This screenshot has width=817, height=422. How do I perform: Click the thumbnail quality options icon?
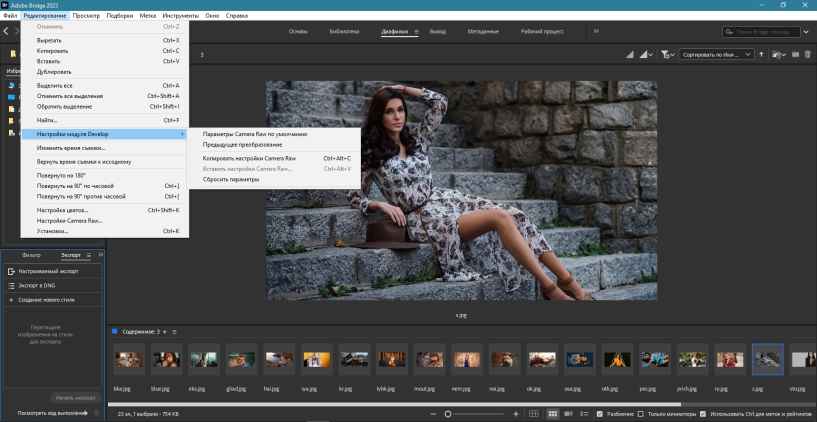pyautogui.click(x=645, y=54)
